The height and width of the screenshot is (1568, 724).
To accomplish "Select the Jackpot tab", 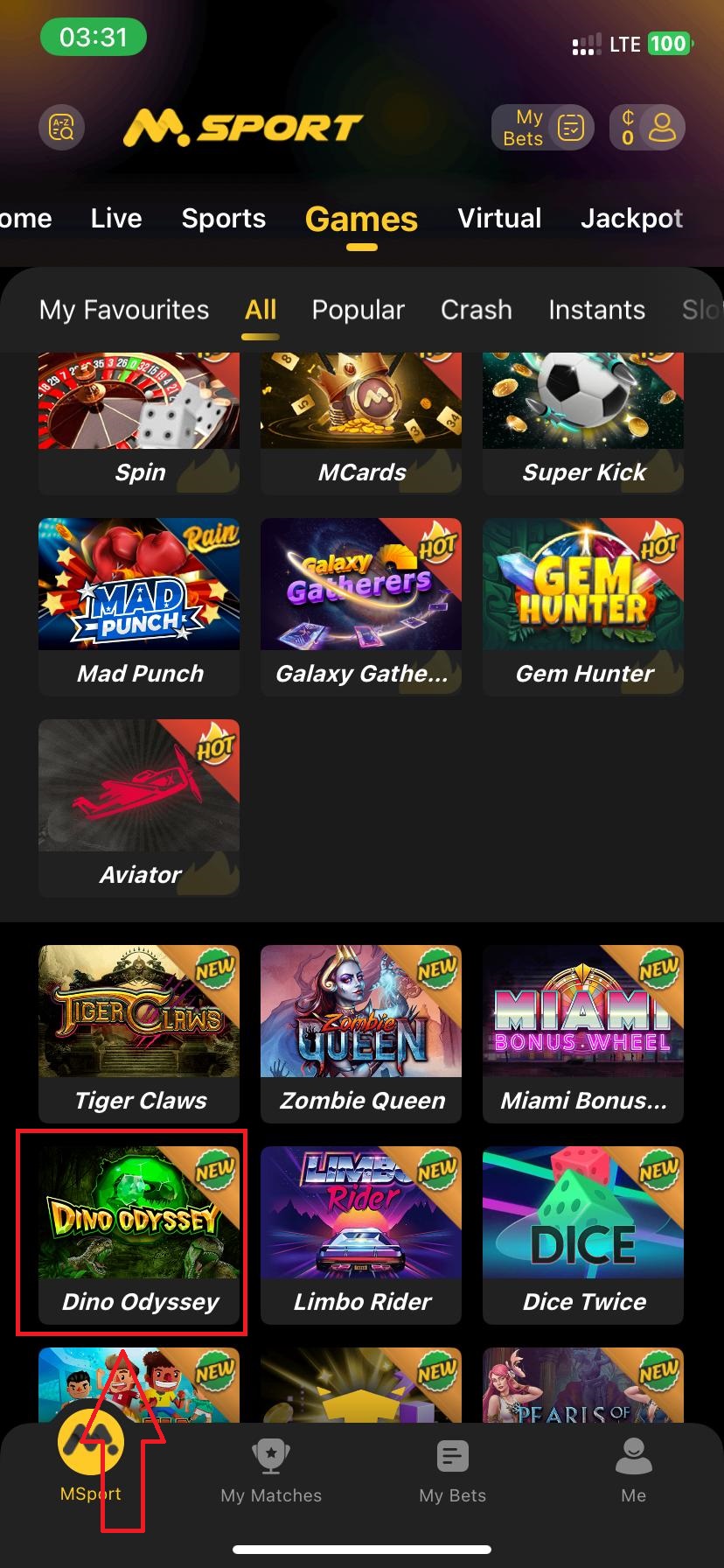I will (x=631, y=218).
